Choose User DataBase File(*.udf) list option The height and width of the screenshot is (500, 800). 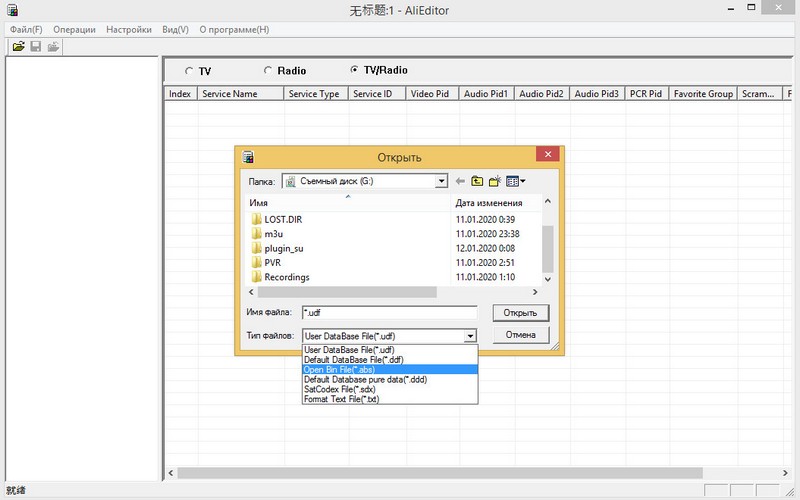tap(390, 350)
